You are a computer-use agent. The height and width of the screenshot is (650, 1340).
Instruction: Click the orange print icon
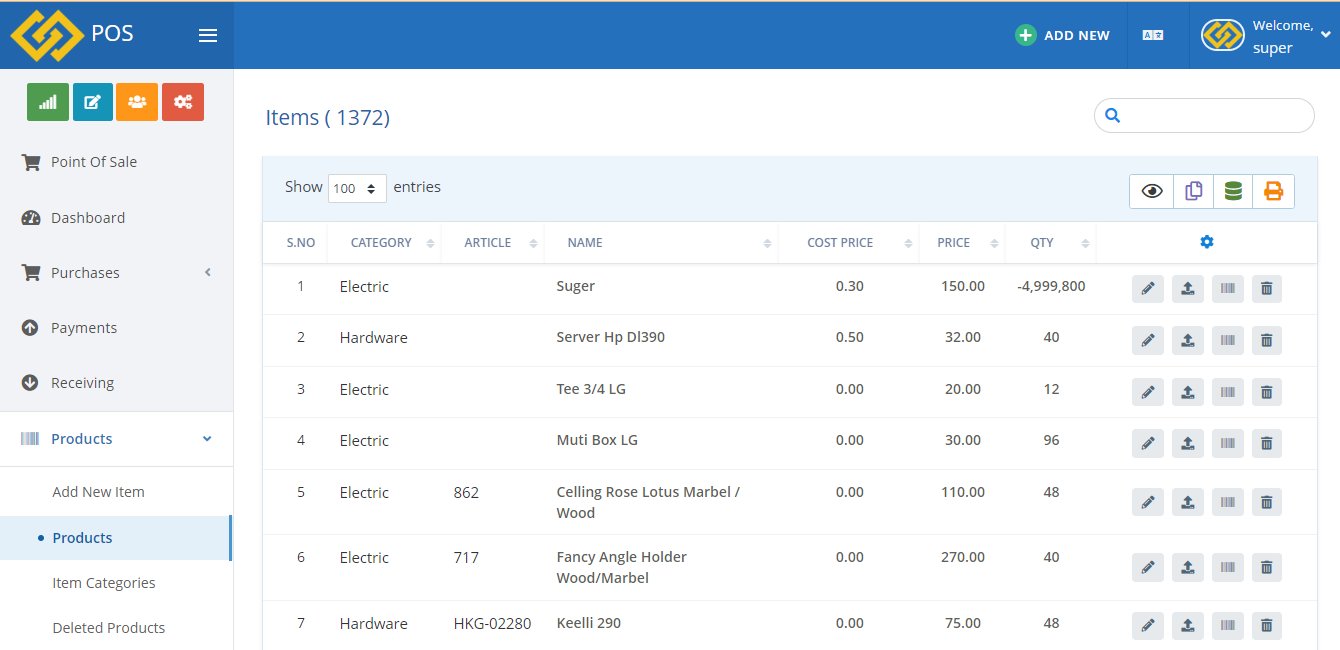1273,191
